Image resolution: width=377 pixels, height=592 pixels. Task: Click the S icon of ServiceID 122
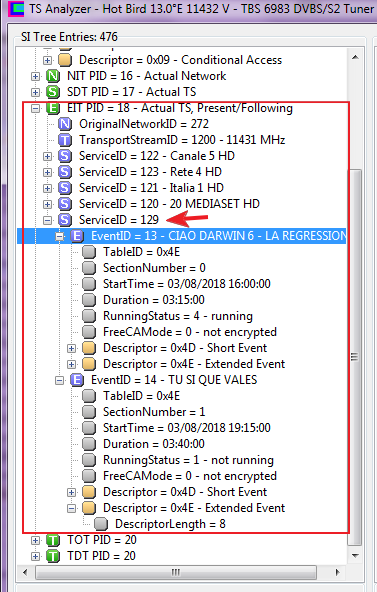pos(65,156)
